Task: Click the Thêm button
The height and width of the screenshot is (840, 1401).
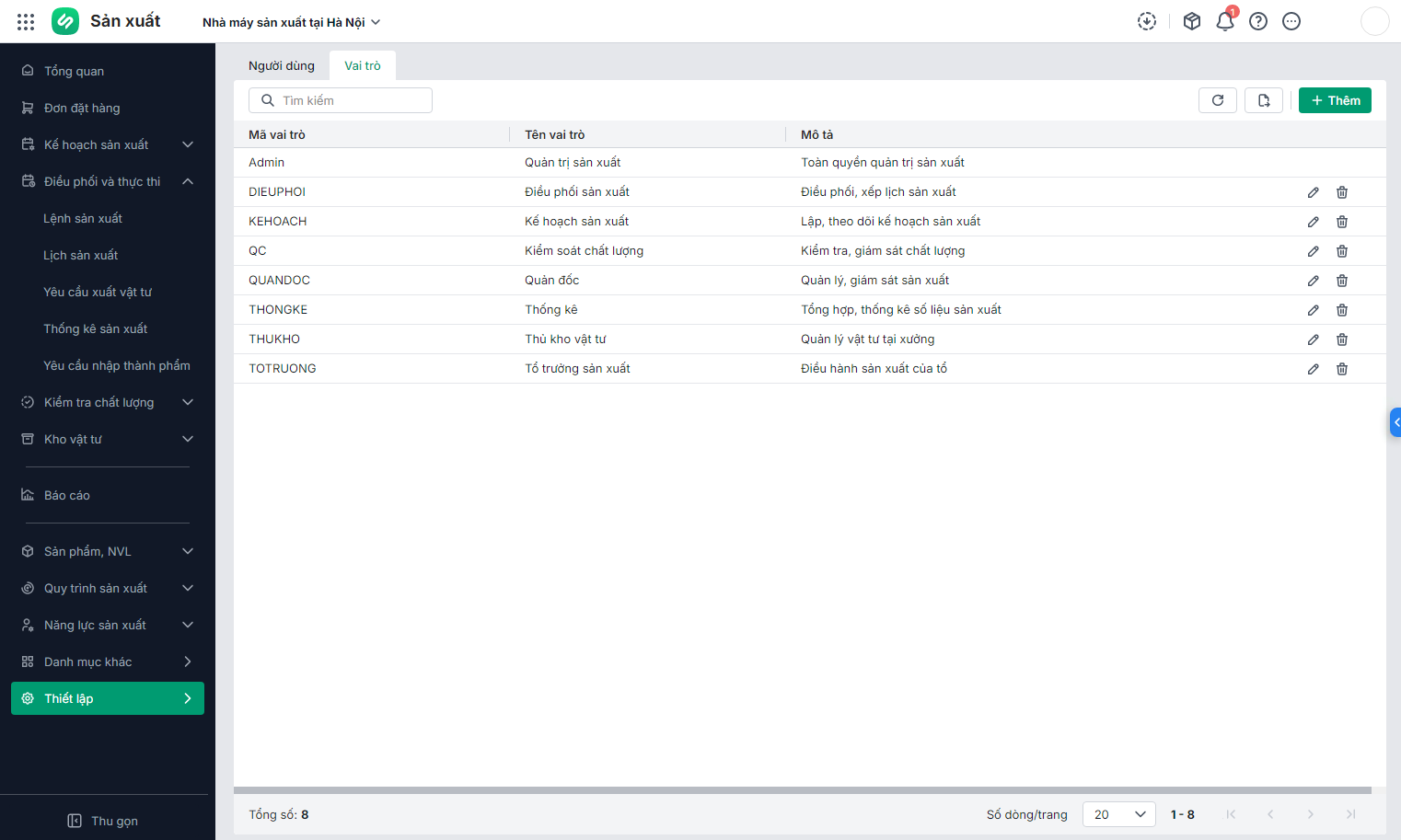Action: point(1335,100)
